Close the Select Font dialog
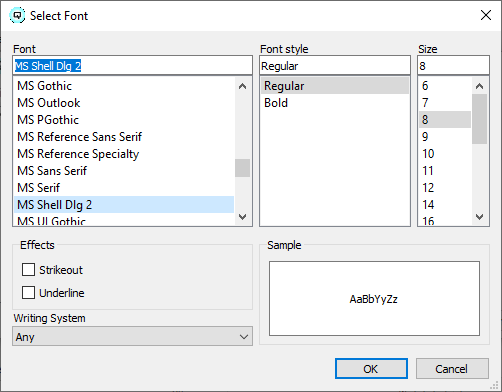The height and width of the screenshot is (392, 502). tap(486, 15)
